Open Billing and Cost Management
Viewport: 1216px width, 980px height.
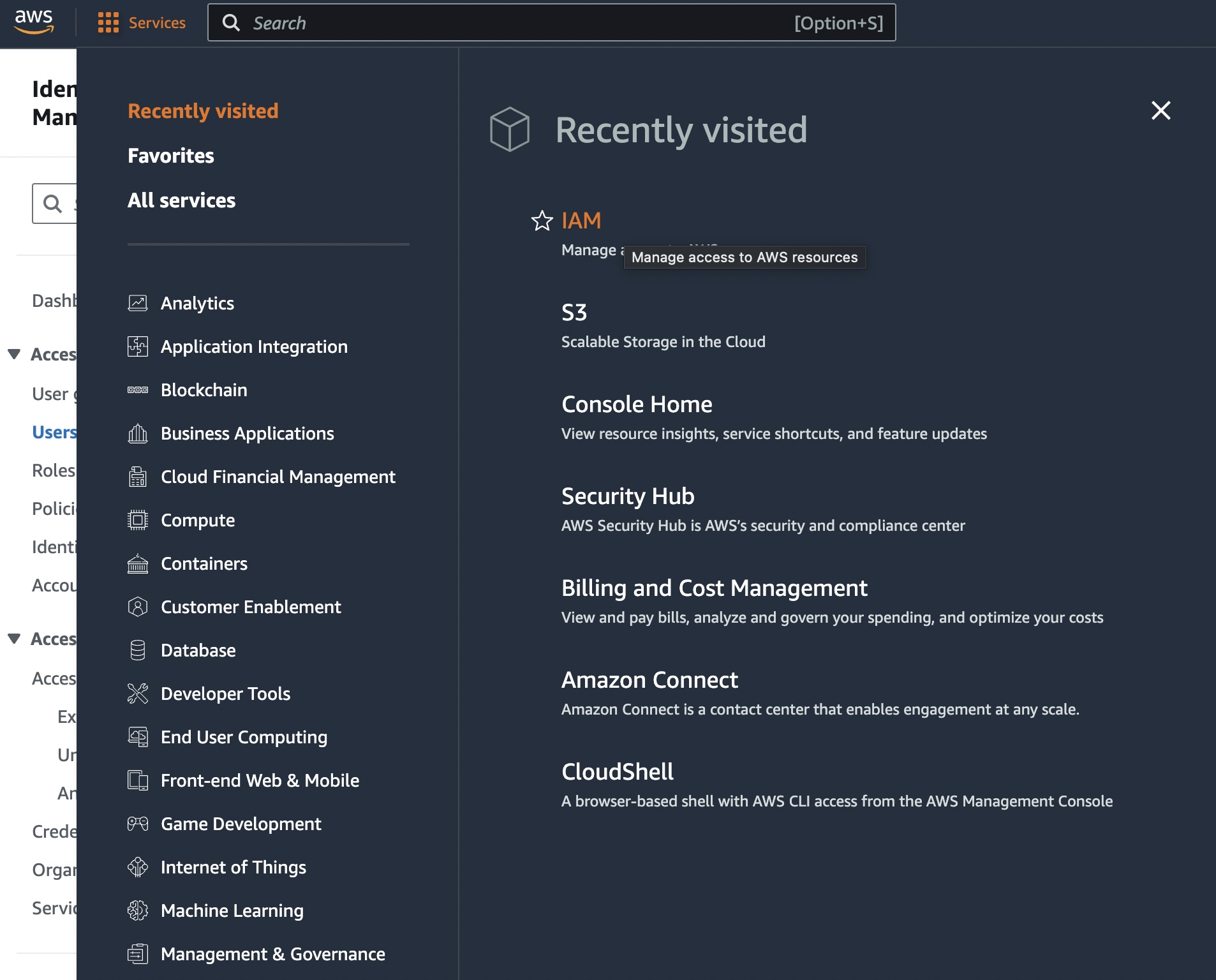[715, 588]
